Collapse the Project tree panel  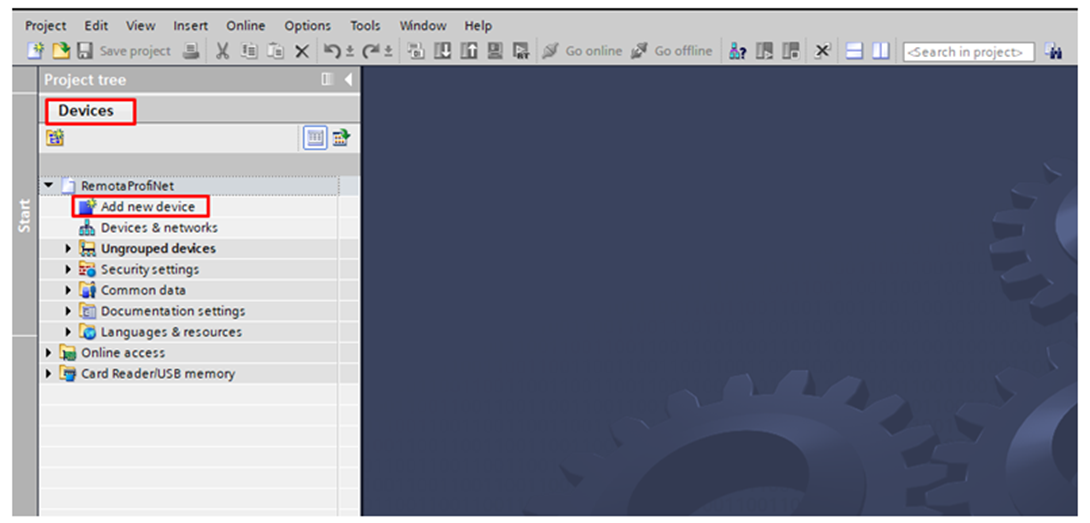[x=348, y=80]
